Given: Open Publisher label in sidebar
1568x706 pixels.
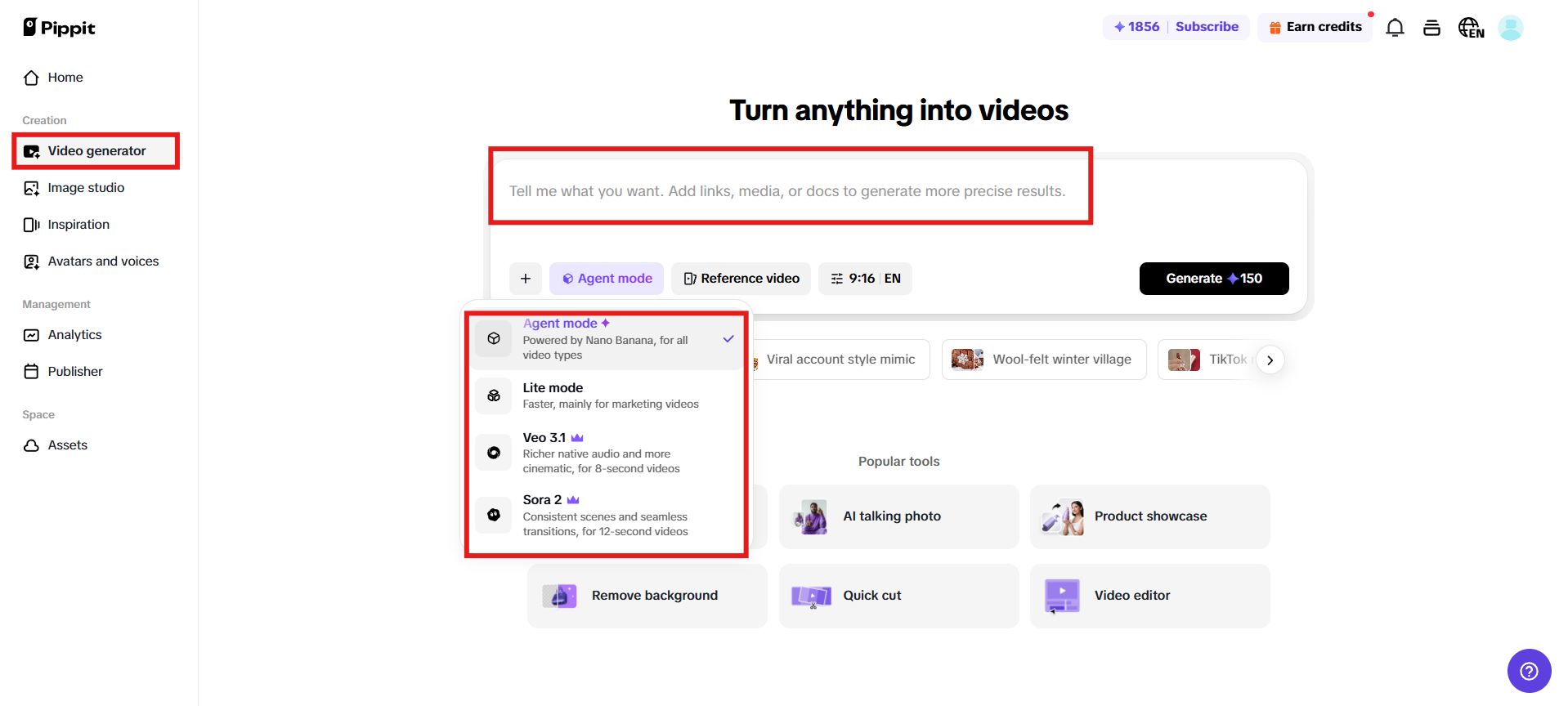Looking at the screenshot, I should (75, 372).
